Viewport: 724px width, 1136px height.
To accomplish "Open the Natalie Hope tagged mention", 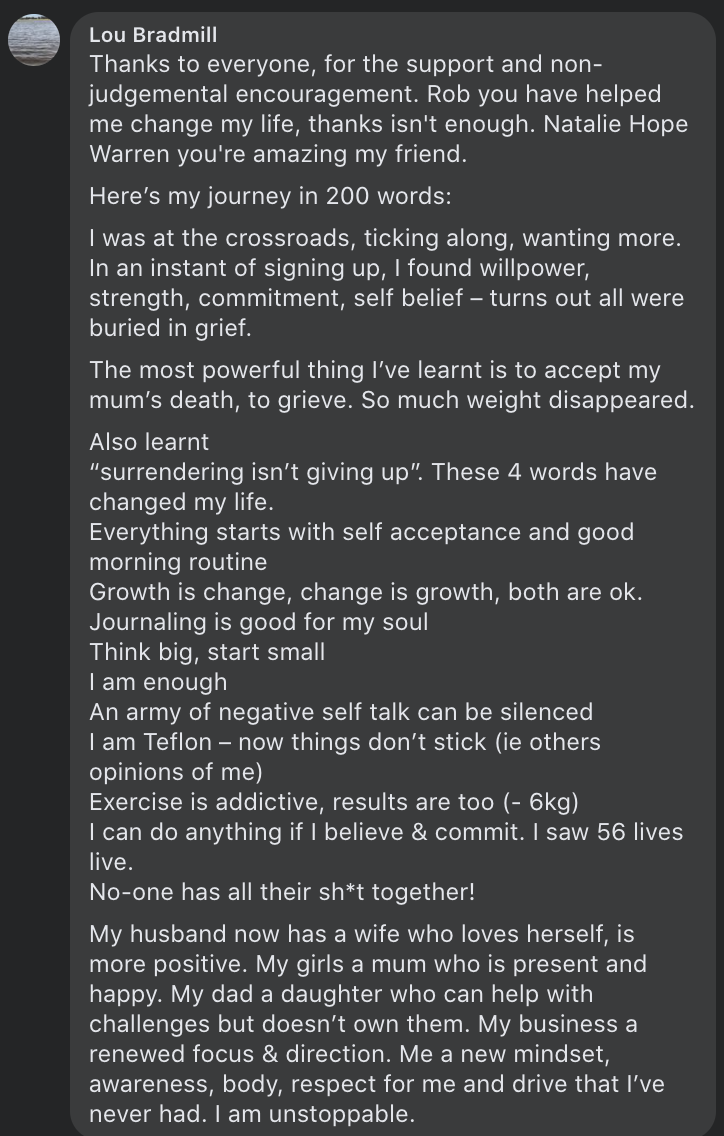I will tap(615, 124).
